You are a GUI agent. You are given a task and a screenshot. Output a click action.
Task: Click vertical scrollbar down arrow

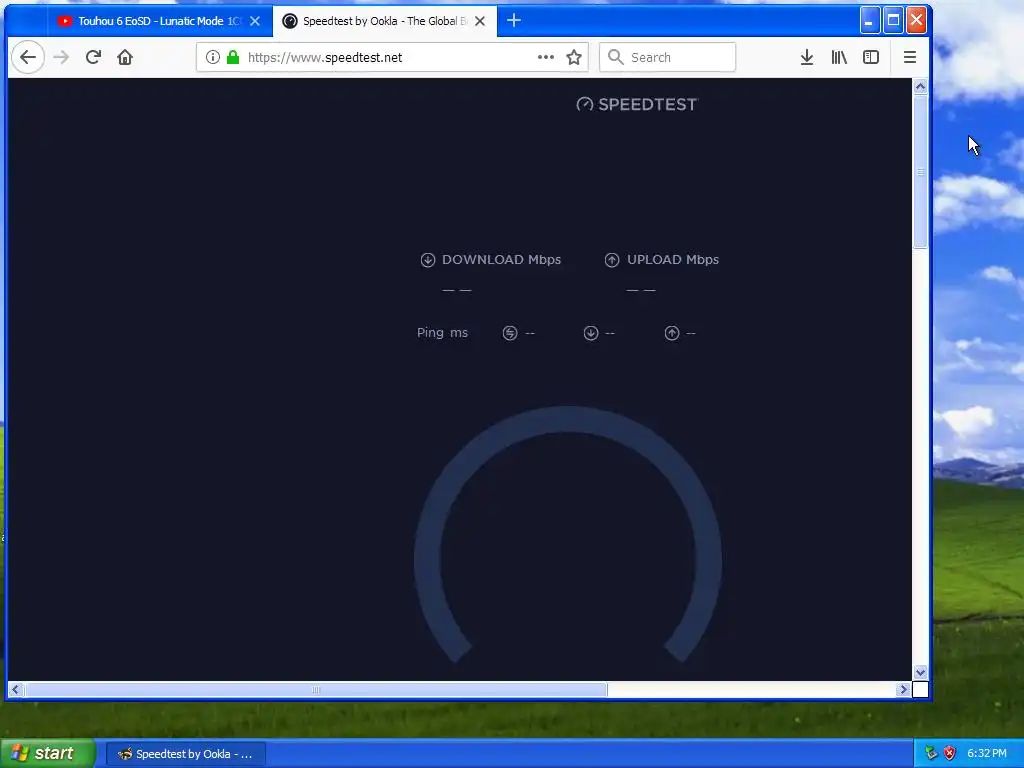[920, 672]
